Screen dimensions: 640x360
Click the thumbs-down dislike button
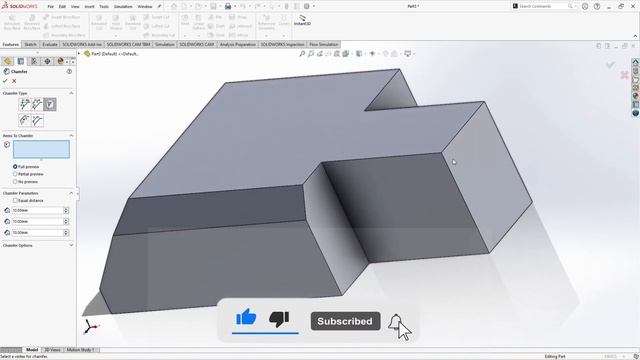click(279, 318)
